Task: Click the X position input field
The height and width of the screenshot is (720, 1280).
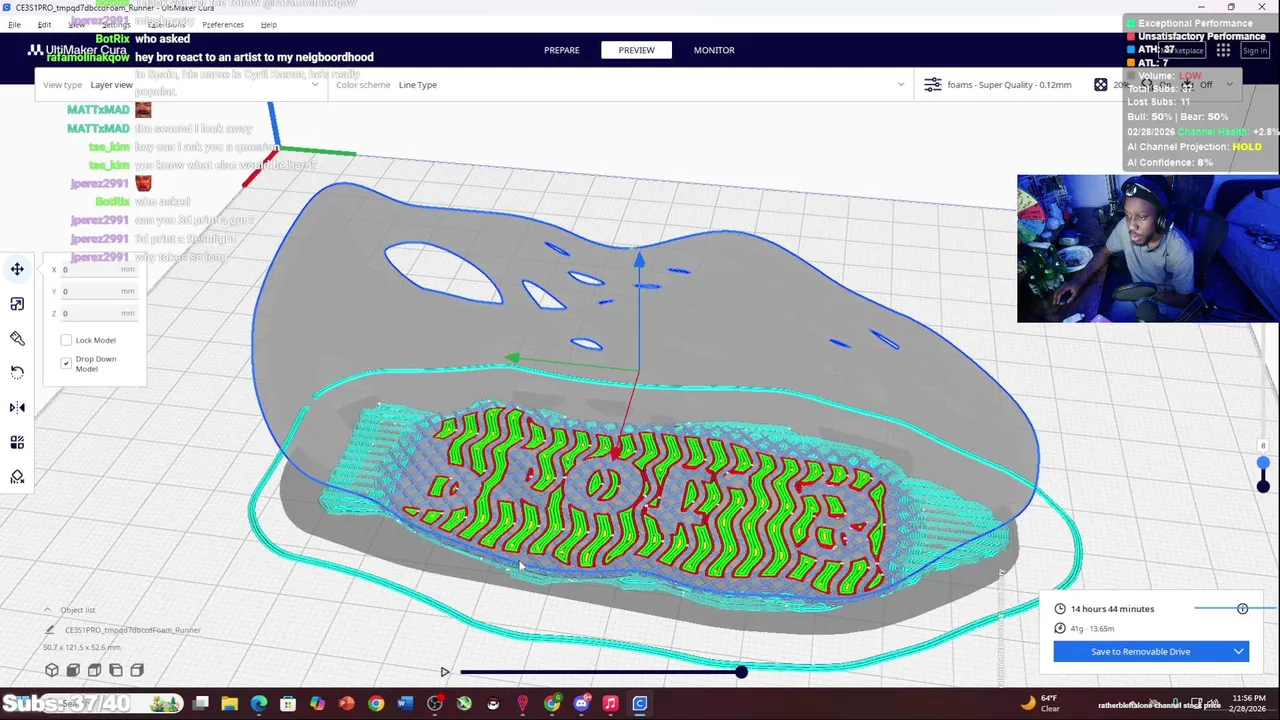Action: [x=98, y=270]
